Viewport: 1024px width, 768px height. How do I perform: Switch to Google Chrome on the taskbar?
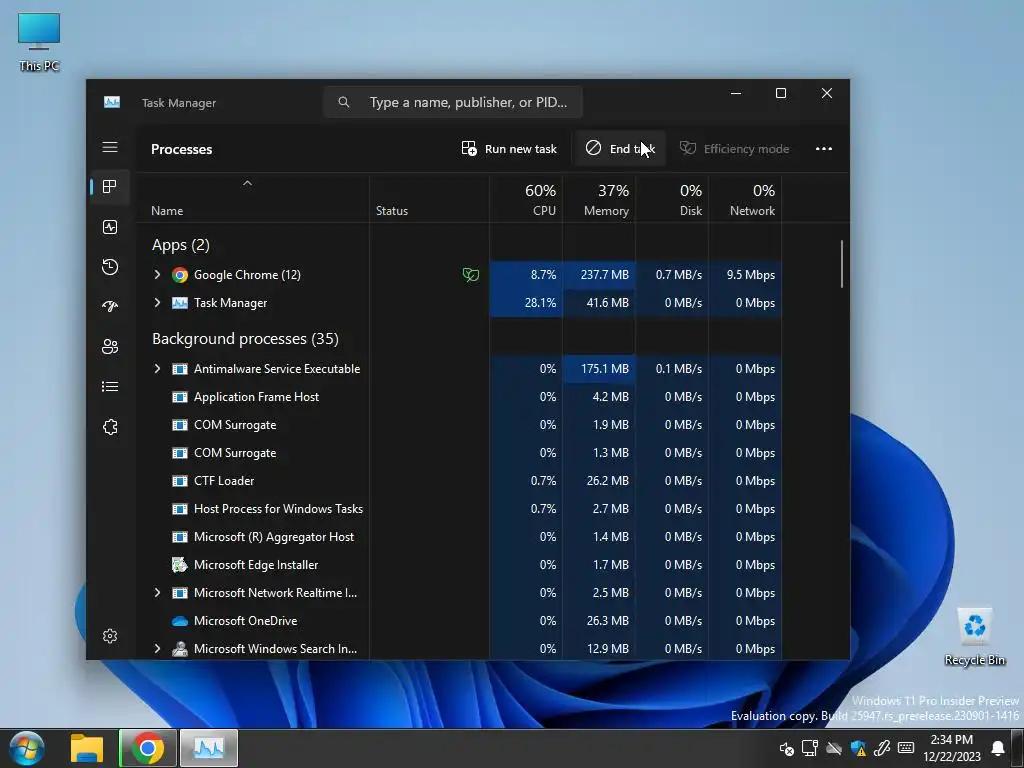148,748
